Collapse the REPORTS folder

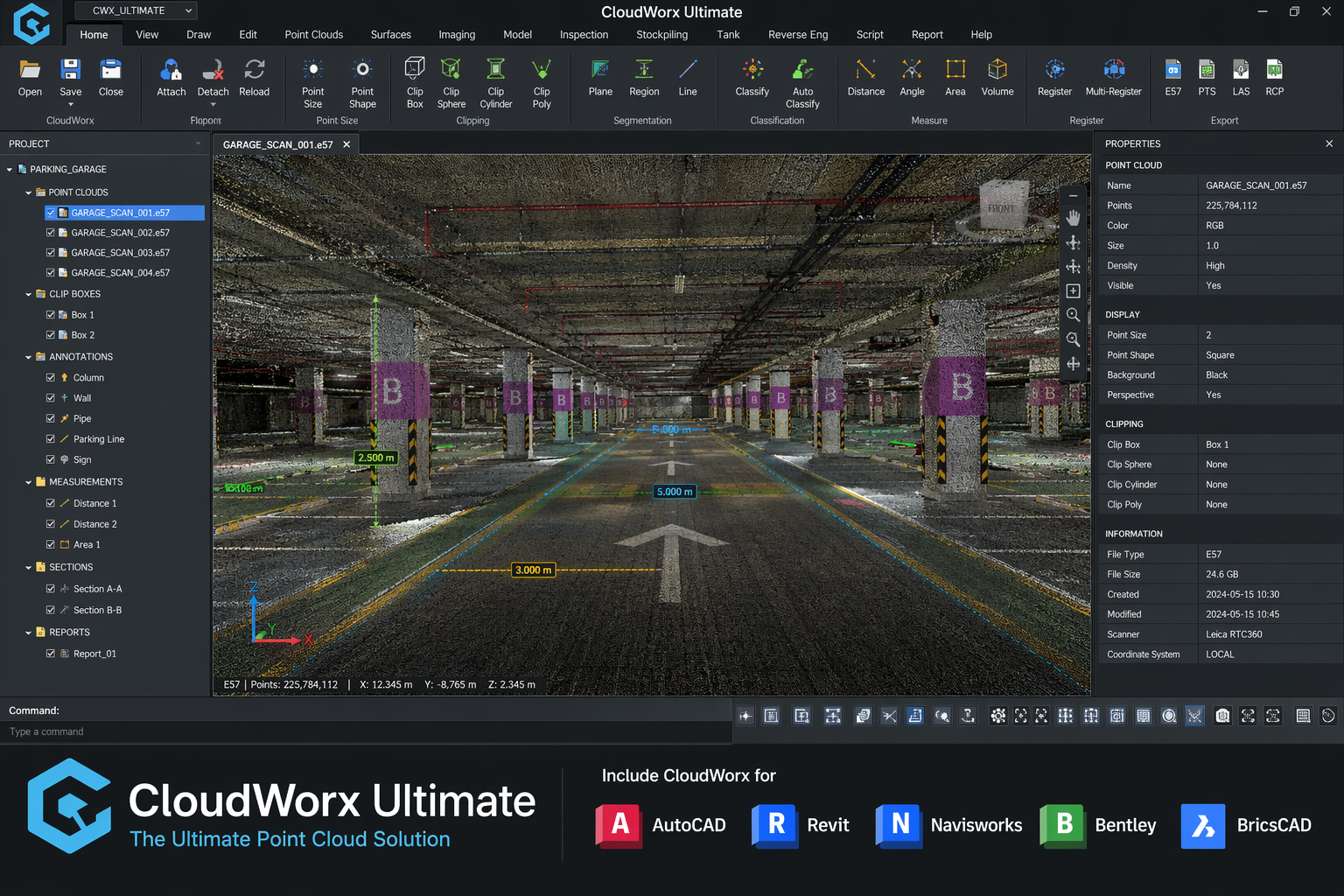coord(29,633)
